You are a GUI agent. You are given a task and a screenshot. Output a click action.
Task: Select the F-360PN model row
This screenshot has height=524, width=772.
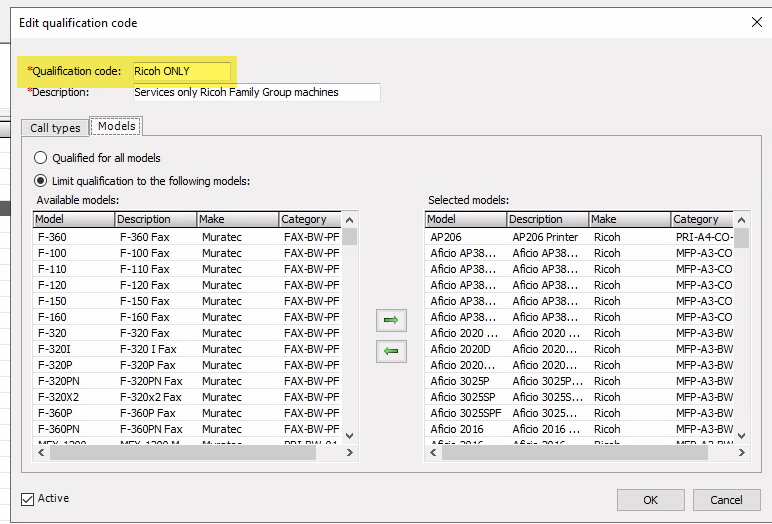[x=188, y=429]
